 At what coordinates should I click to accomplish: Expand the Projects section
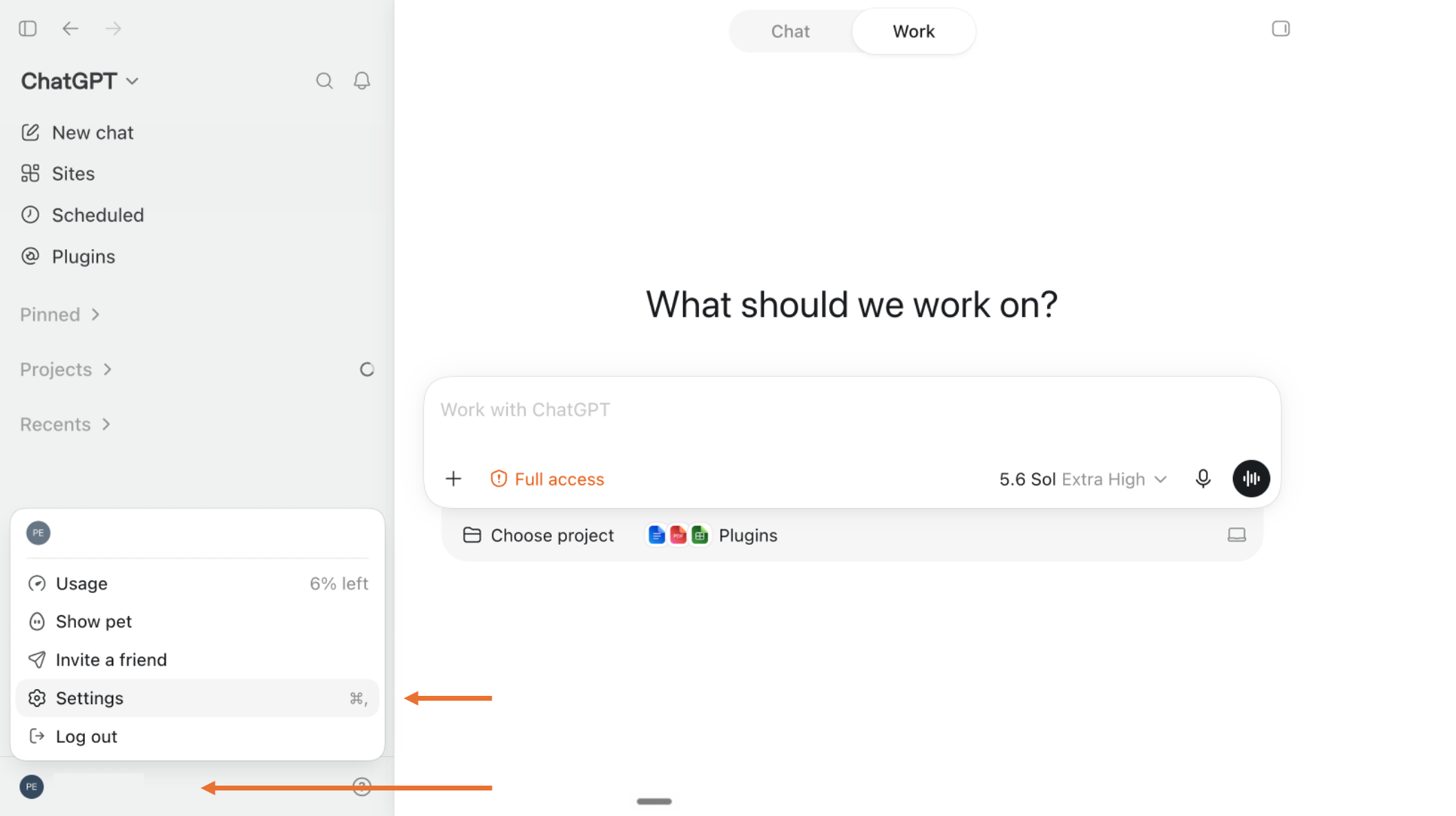point(66,369)
